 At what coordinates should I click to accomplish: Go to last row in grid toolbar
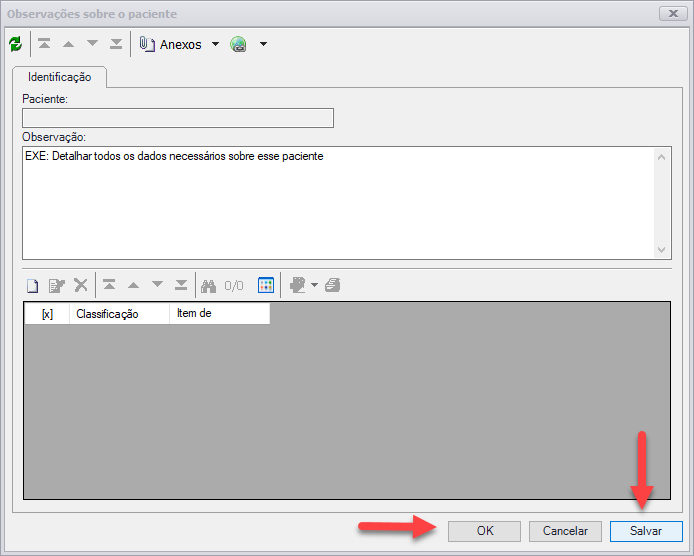coord(181,285)
